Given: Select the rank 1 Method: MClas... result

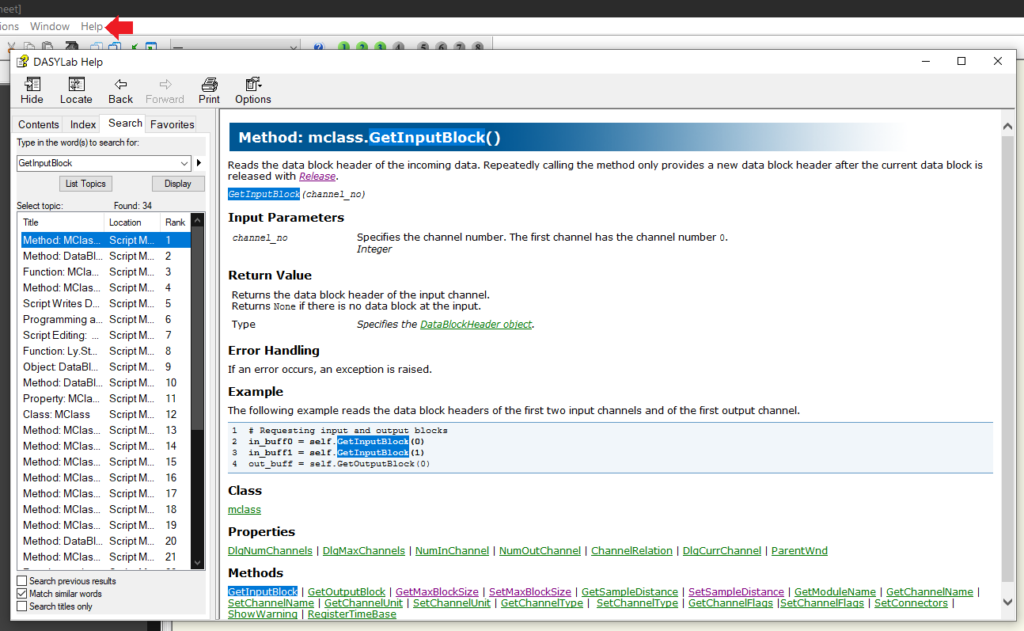Looking at the screenshot, I should (x=105, y=240).
